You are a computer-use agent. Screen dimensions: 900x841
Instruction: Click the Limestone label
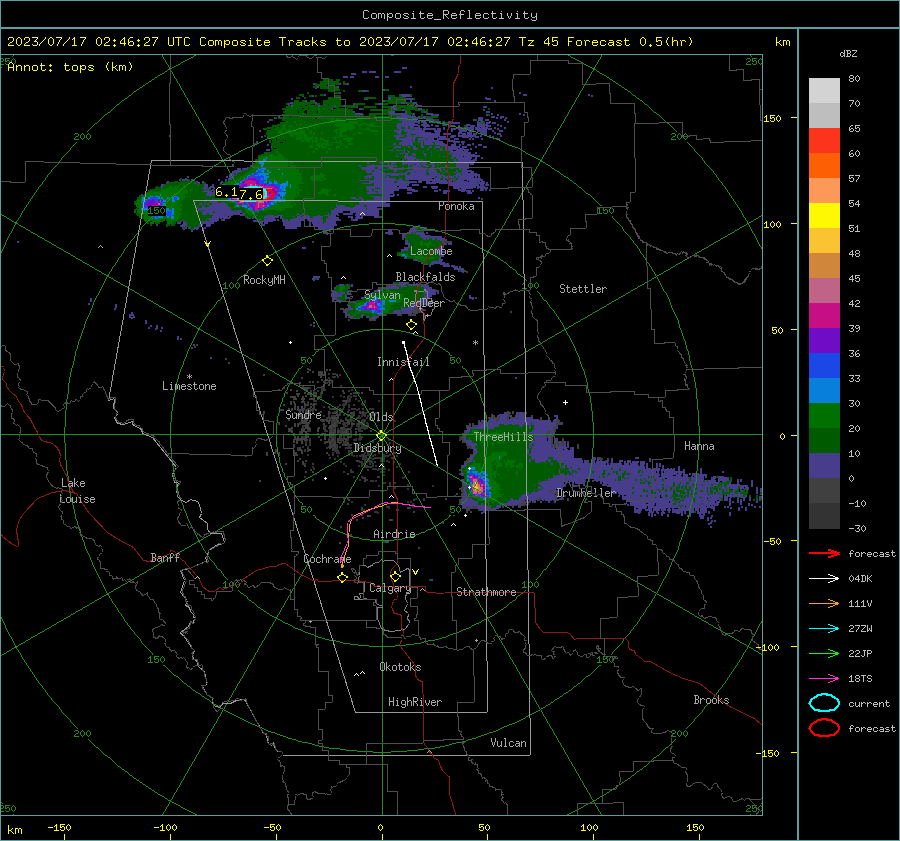pyautogui.click(x=189, y=386)
